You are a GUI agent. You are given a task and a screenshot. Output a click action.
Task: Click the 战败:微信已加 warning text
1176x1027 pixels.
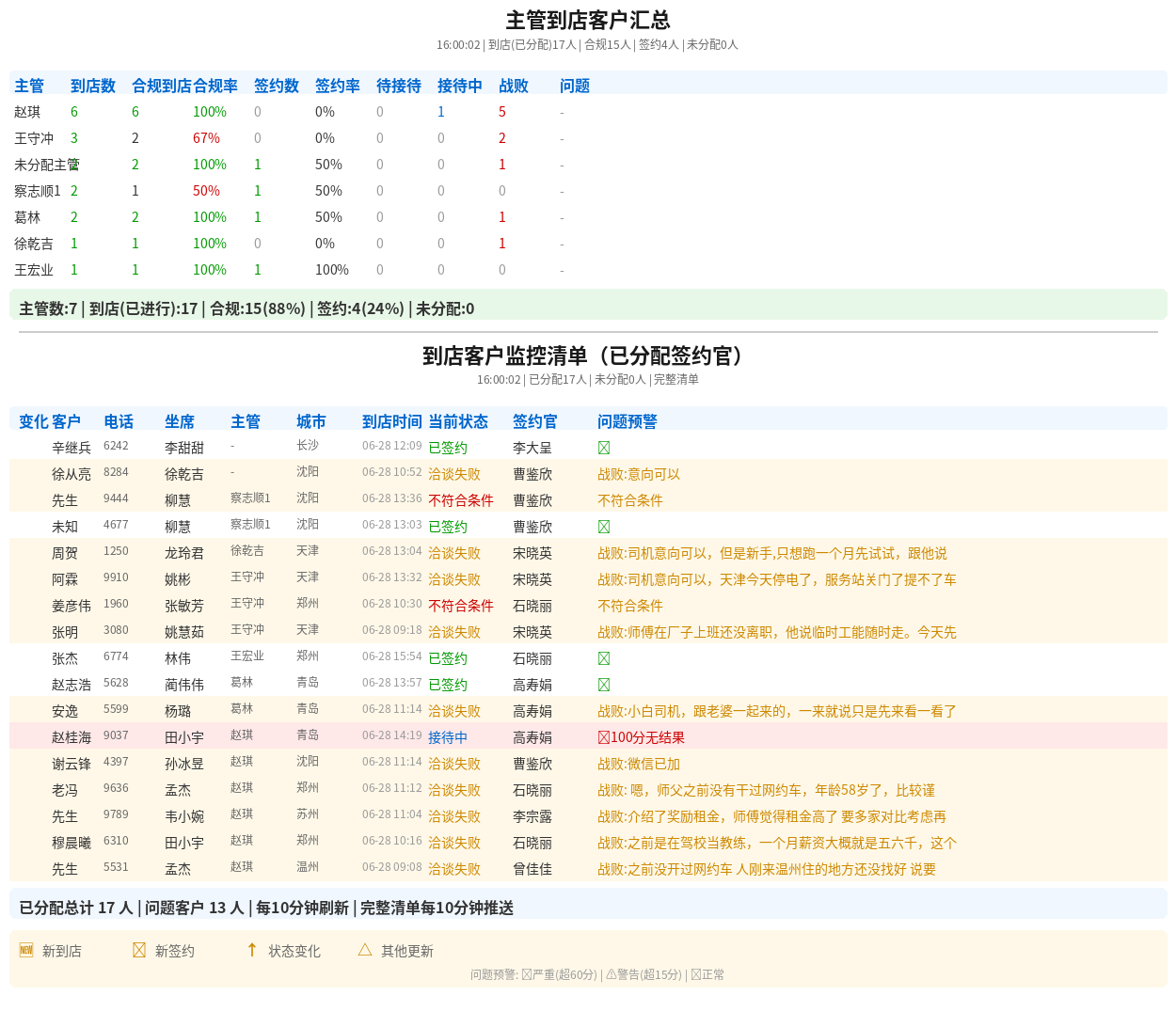tap(639, 765)
